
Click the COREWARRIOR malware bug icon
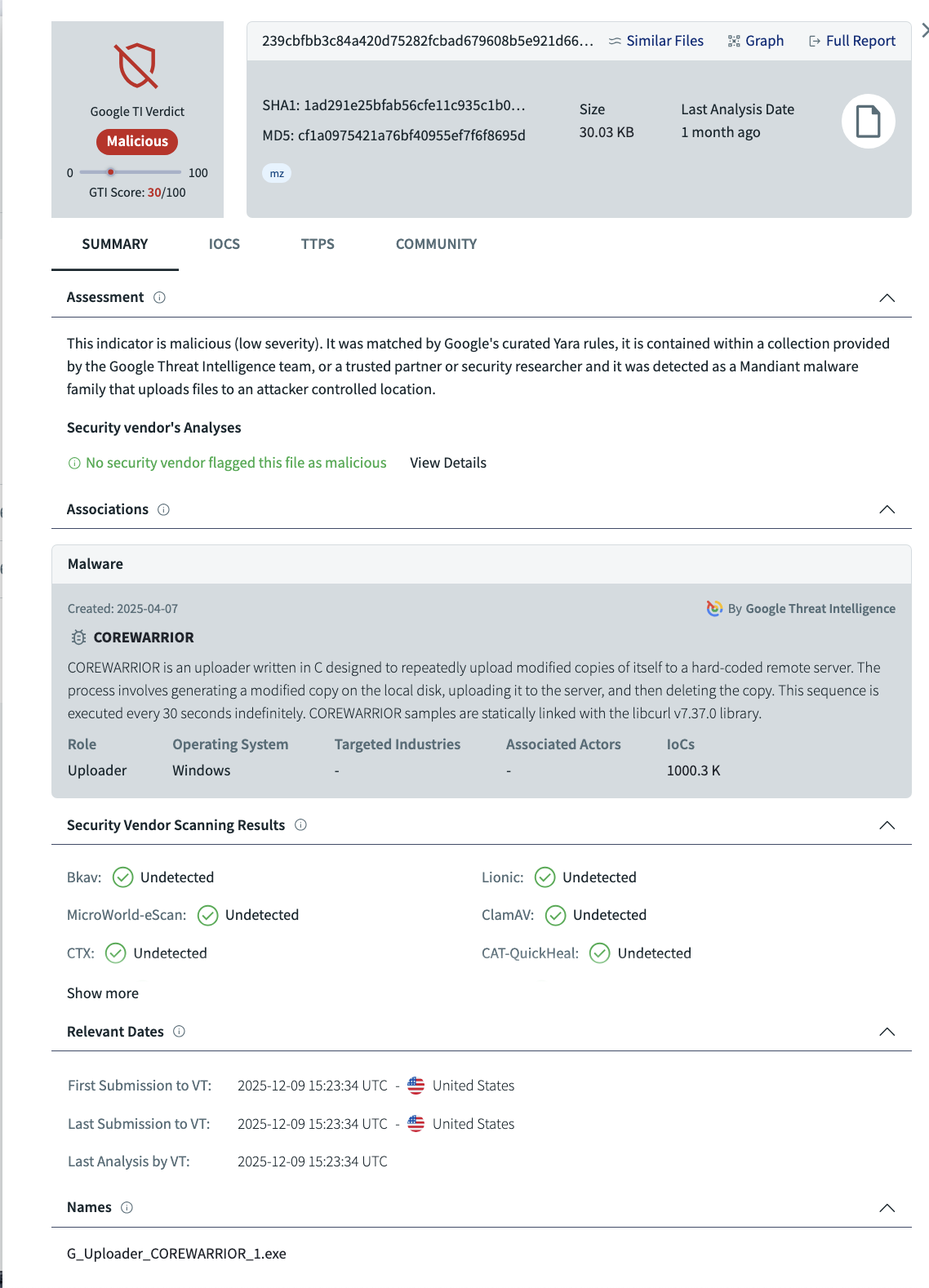click(78, 637)
